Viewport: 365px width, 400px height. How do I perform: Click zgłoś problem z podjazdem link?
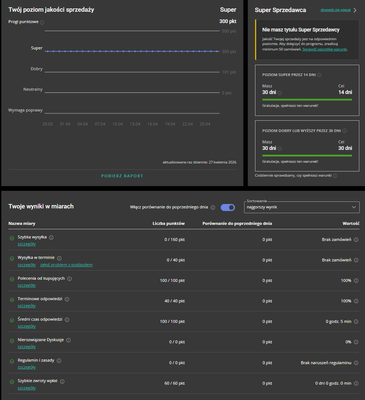click(66, 265)
